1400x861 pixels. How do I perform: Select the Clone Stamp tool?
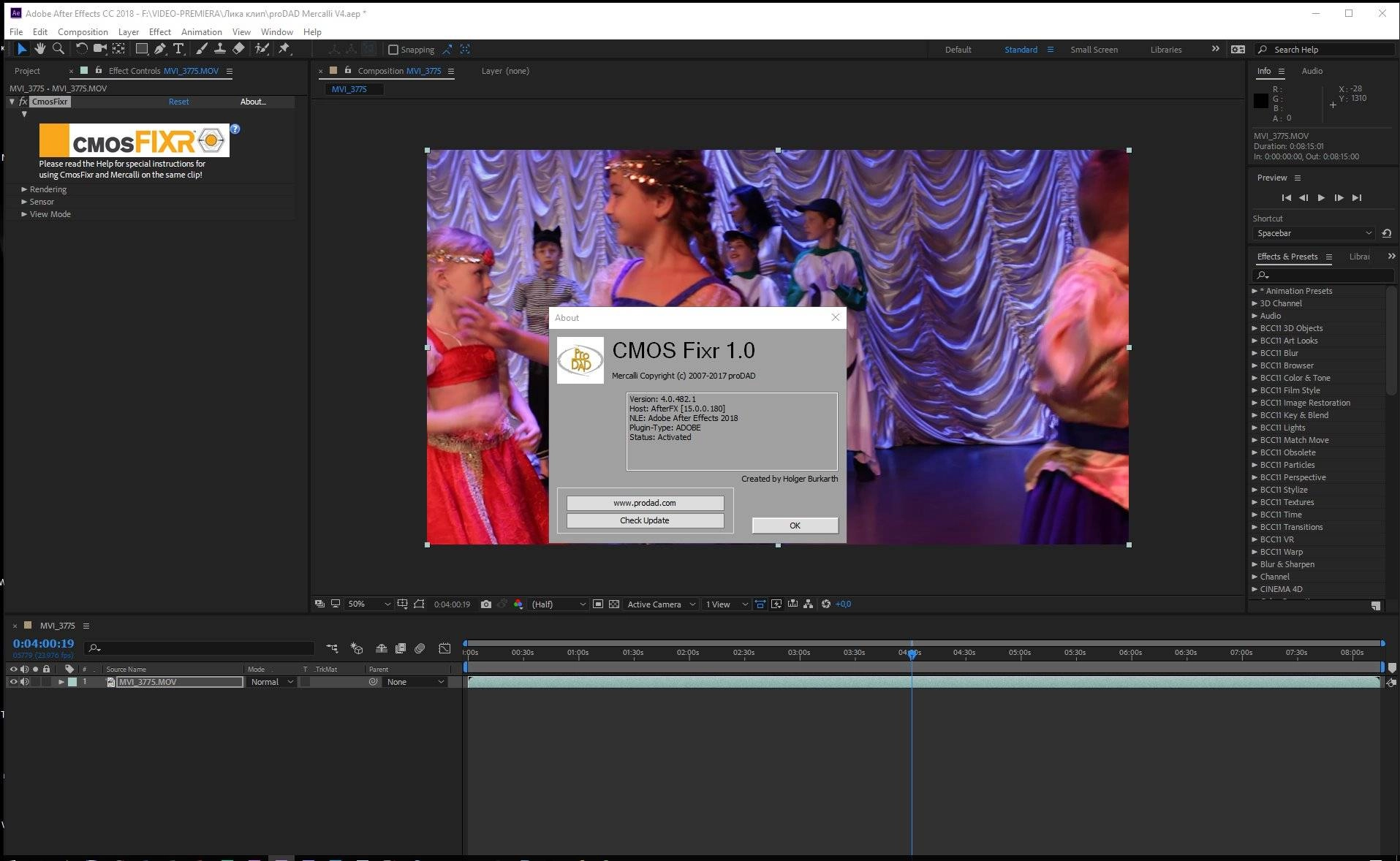tap(219, 49)
